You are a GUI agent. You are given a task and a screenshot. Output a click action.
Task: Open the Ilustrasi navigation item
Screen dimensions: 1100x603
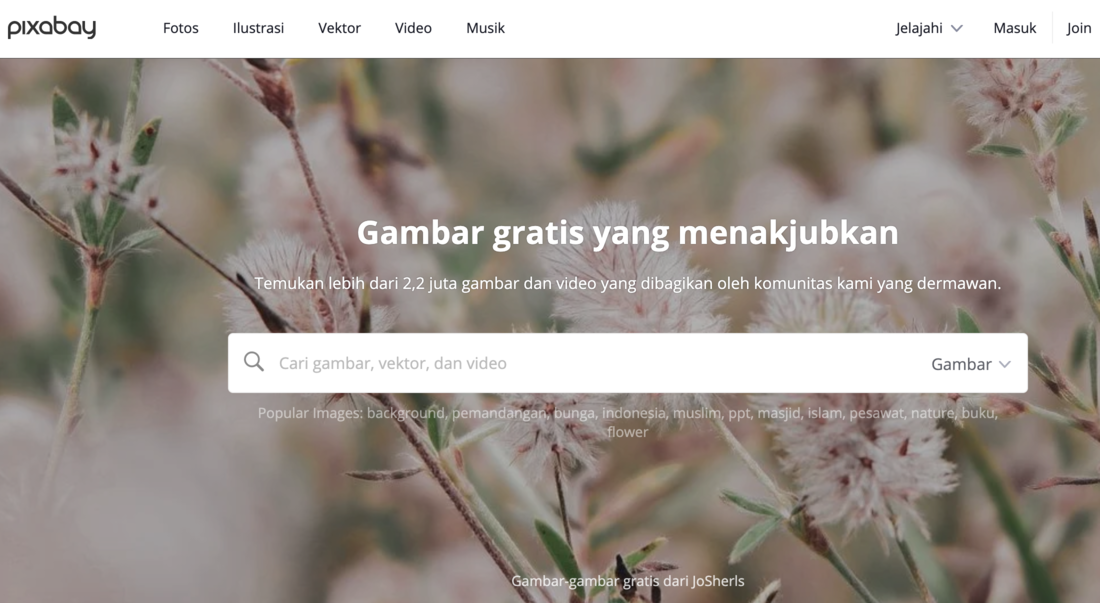[x=258, y=28]
